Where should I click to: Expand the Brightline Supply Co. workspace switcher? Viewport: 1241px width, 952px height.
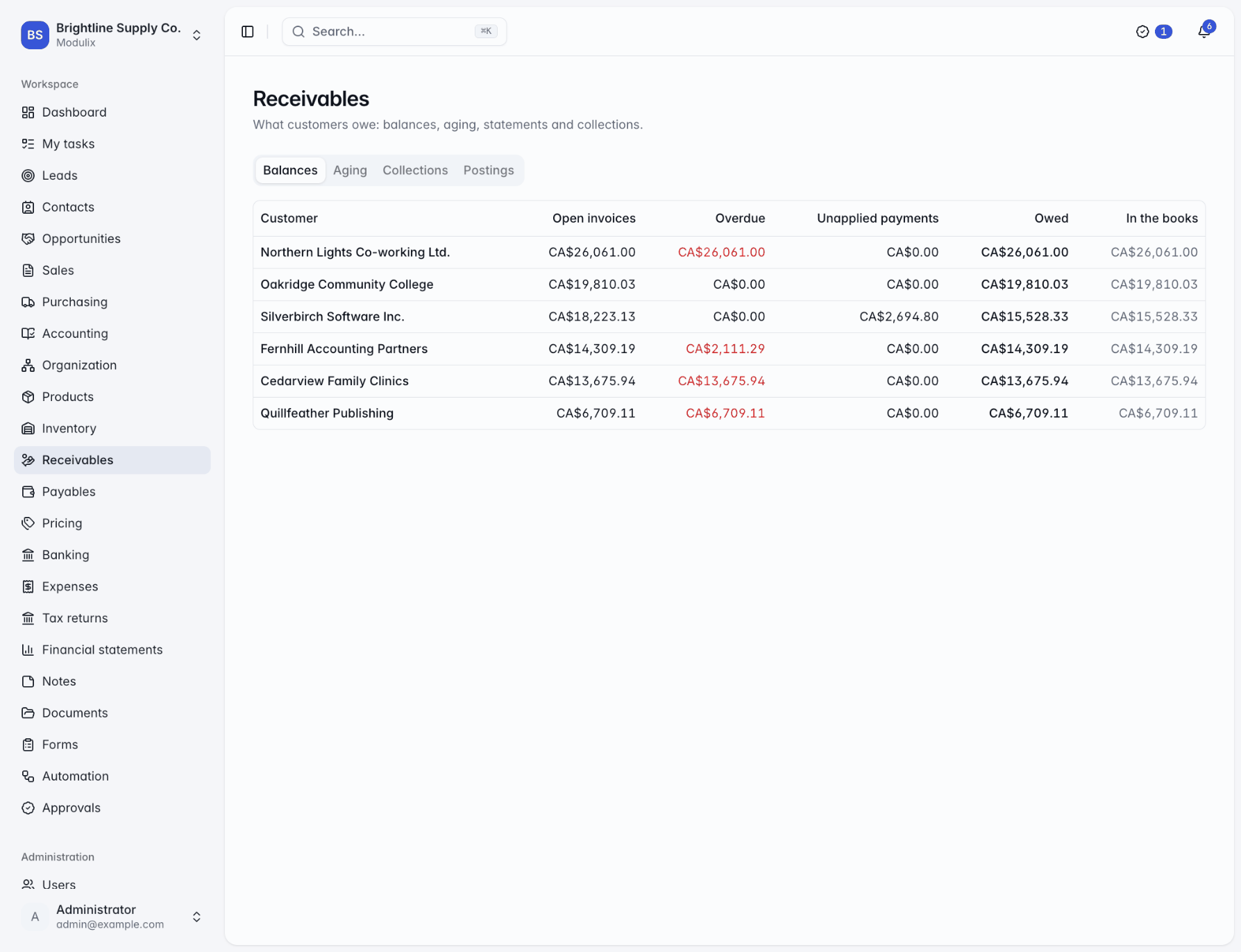click(196, 35)
